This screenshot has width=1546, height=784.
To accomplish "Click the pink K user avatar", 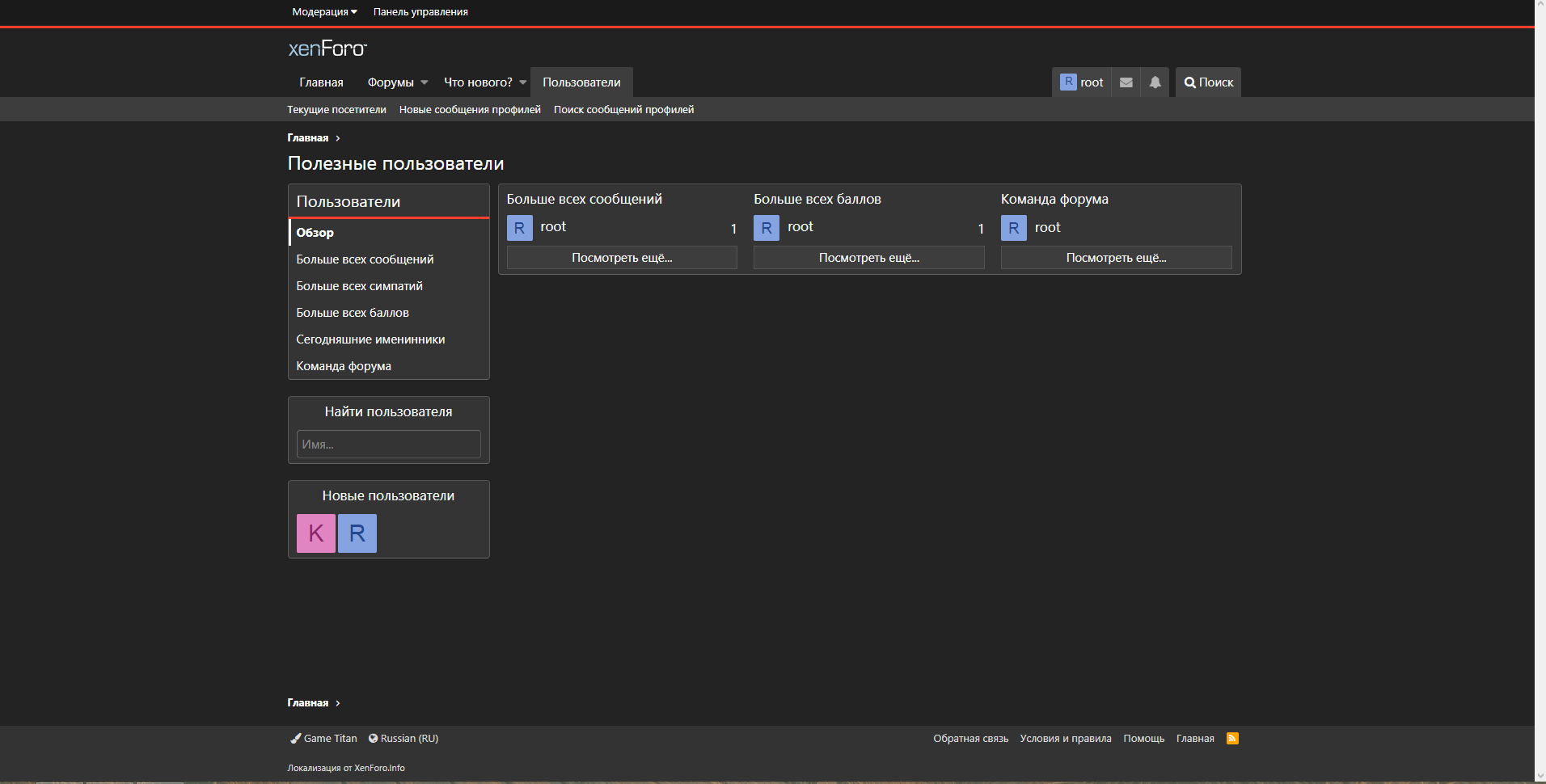I will click(x=316, y=533).
